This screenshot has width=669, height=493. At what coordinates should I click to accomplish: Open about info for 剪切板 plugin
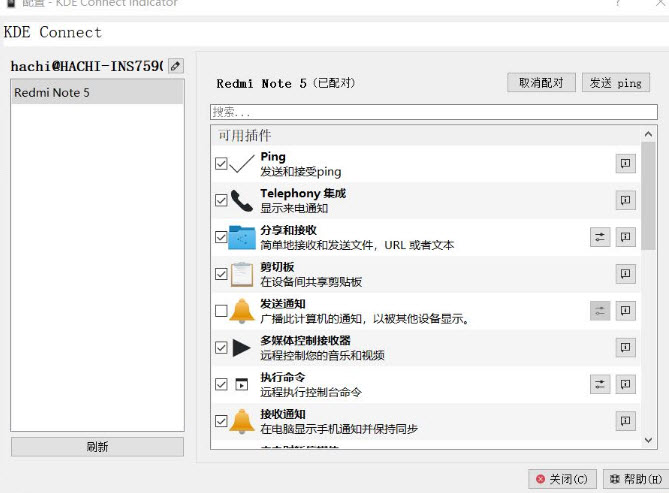tap(625, 274)
